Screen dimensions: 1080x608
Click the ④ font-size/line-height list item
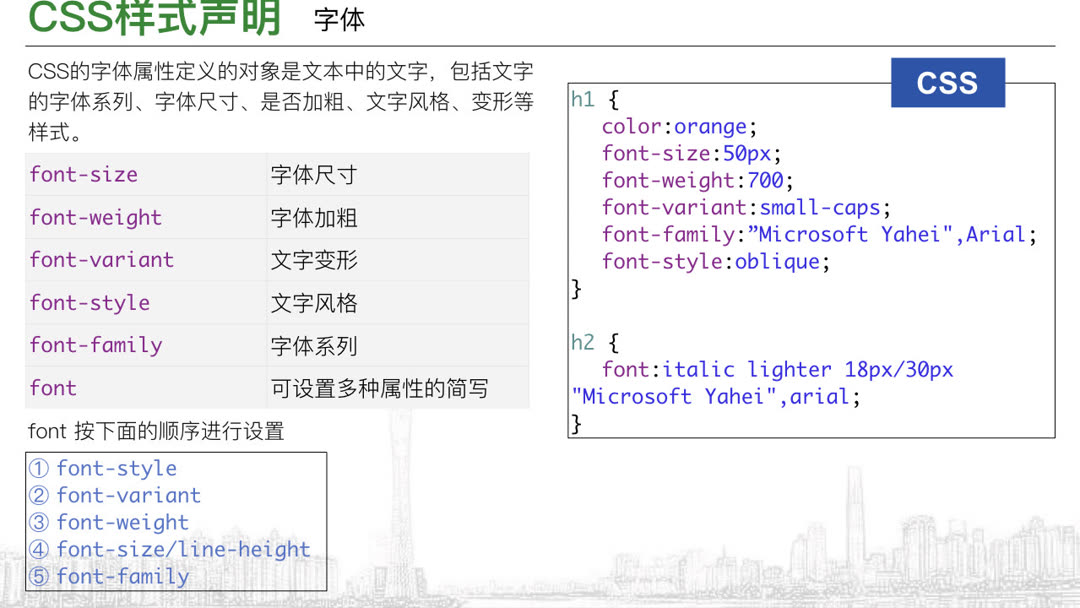pos(170,549)
